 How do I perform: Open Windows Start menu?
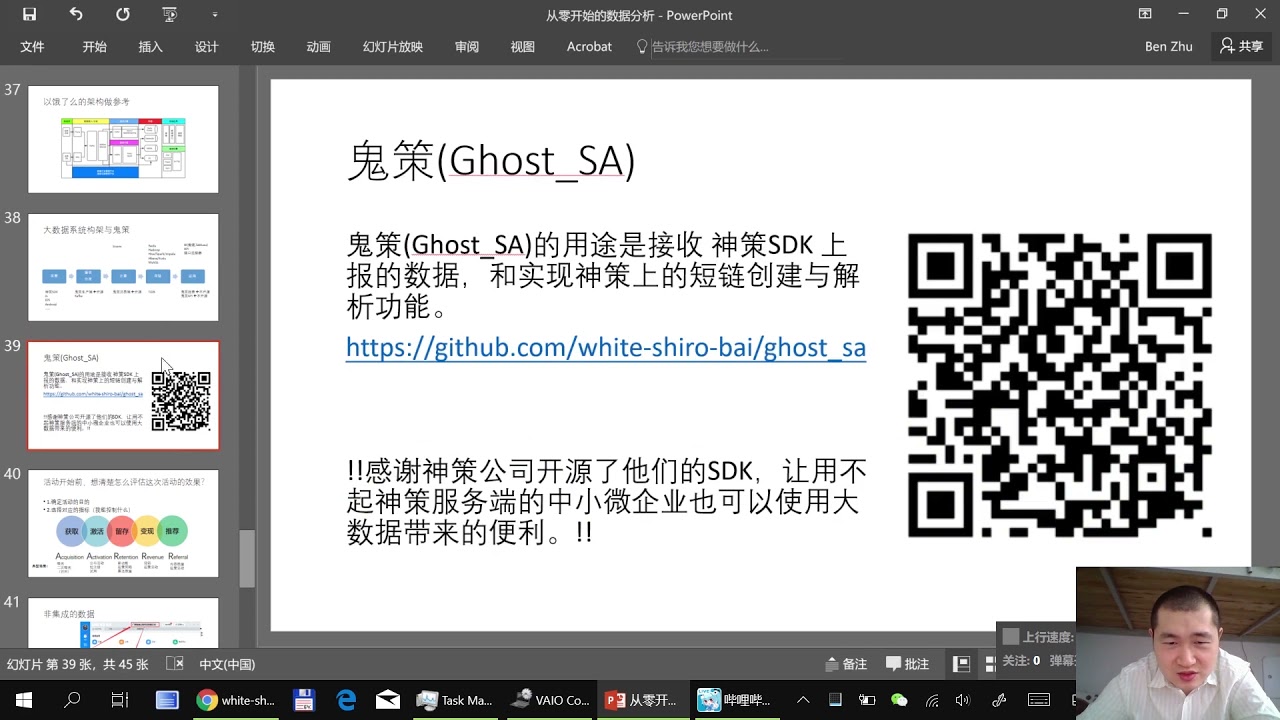(24, 700)
